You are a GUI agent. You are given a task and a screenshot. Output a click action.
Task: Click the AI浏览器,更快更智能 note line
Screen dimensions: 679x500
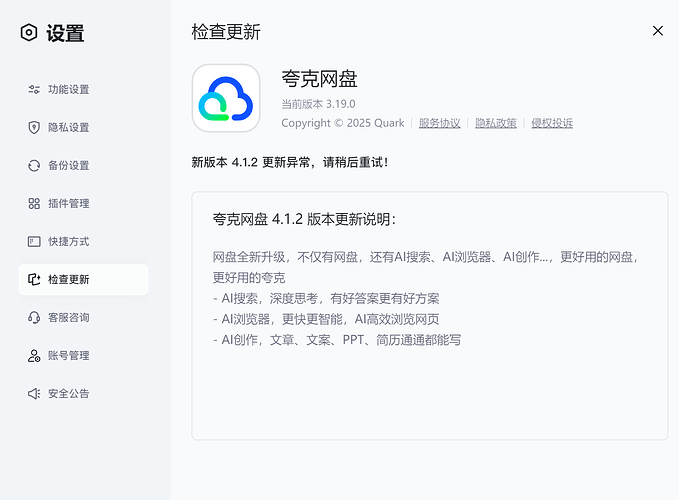pyautogui.click(x=326, y=319)
